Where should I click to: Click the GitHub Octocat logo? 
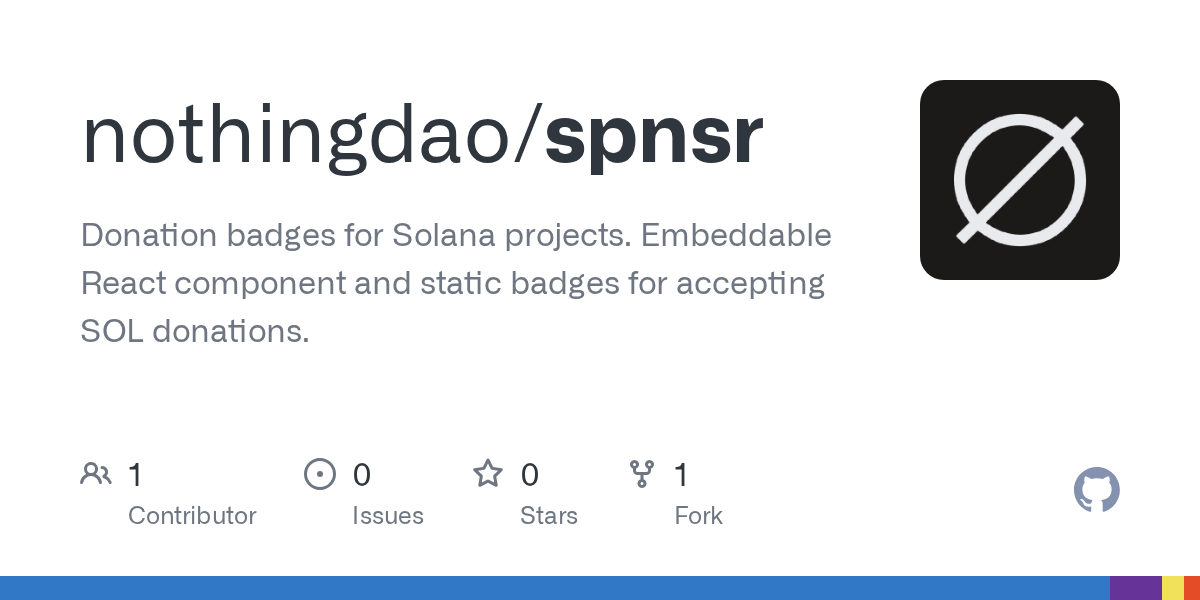1096,490
